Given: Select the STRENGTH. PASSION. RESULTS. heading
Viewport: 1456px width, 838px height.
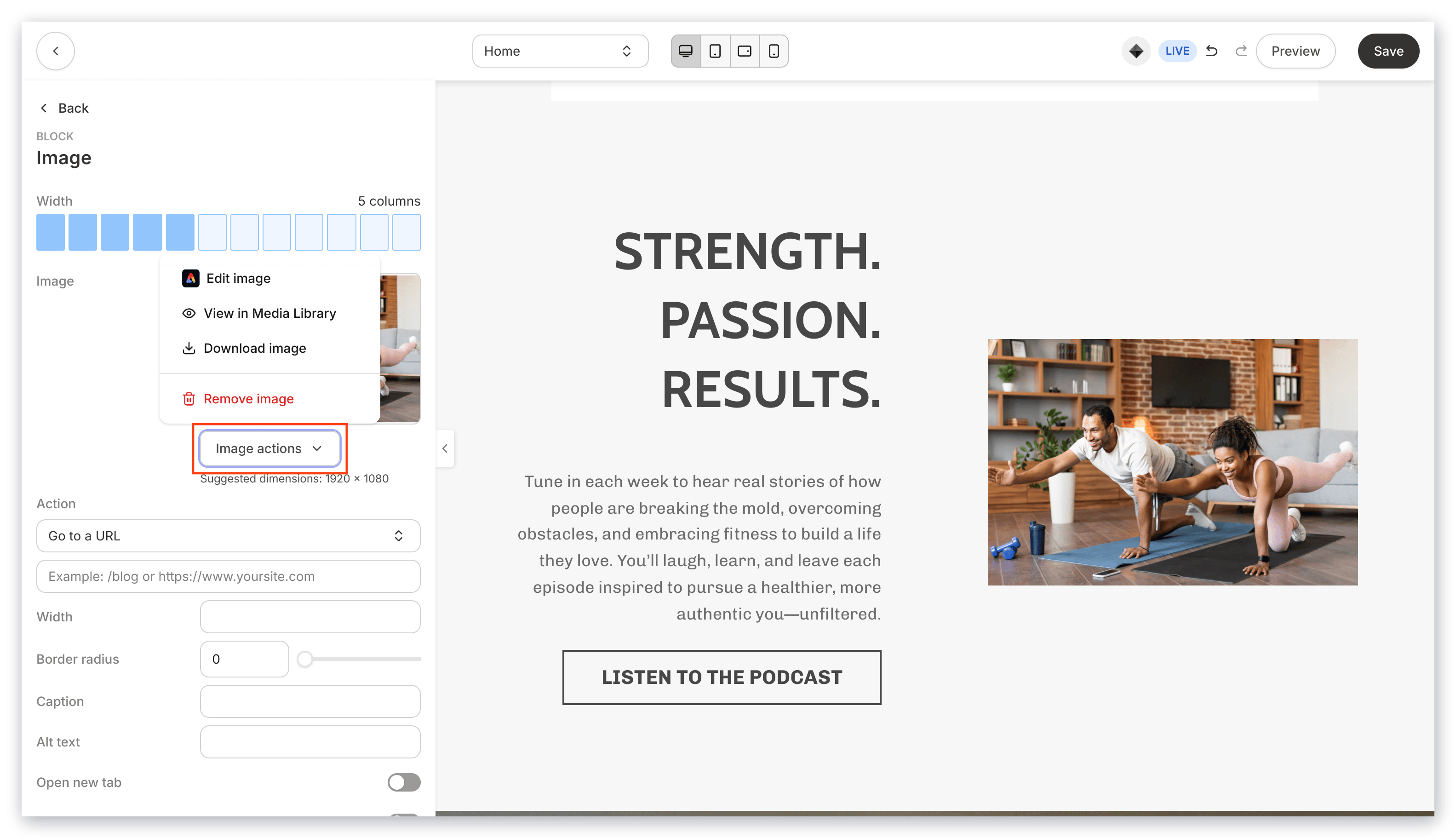Looking at the screenshot, I should [747, 320].
